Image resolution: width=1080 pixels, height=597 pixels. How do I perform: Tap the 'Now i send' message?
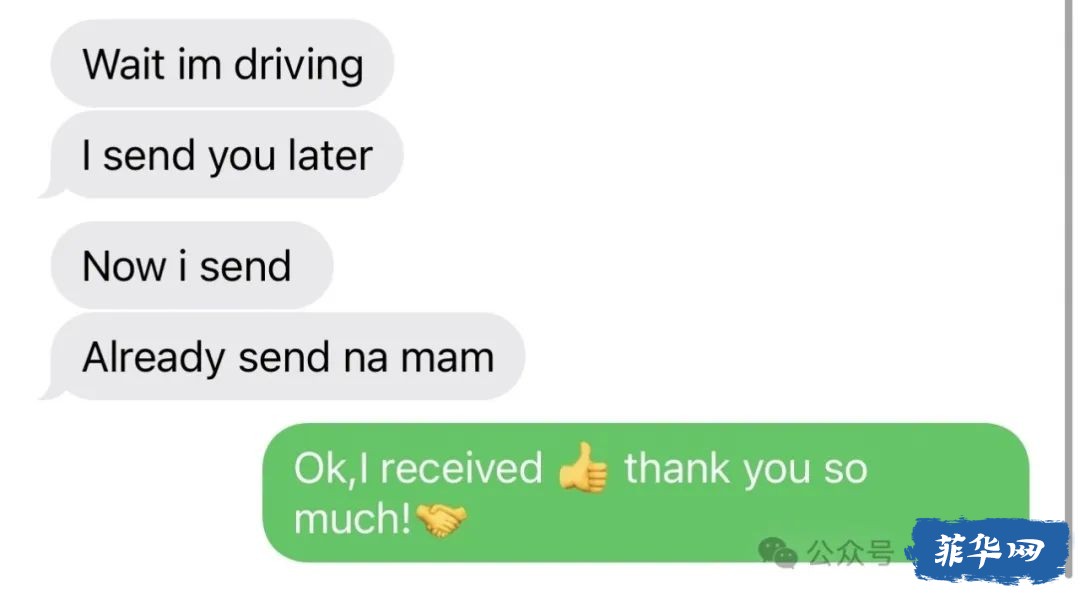click(191, 265)
